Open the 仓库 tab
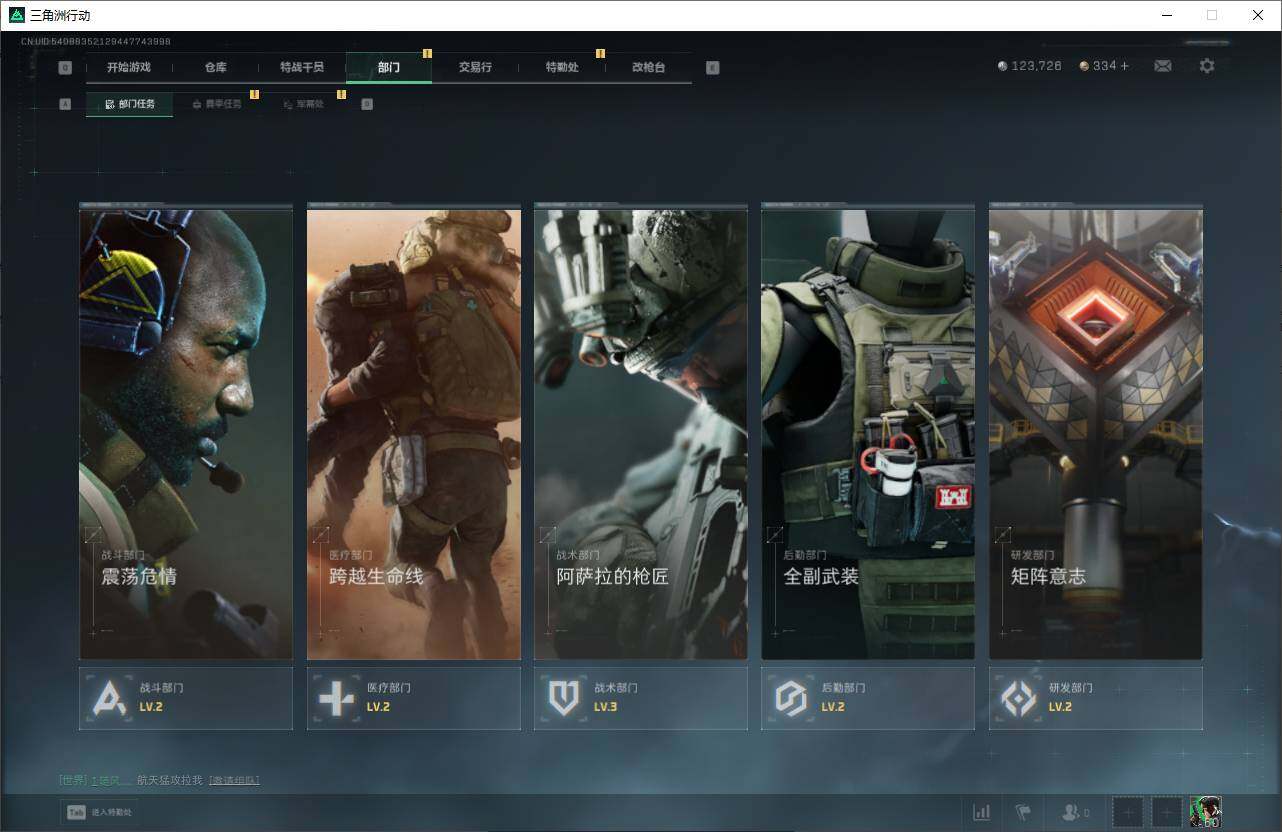The width and height of the screenshot is (1282, 832). coord(216,68)
